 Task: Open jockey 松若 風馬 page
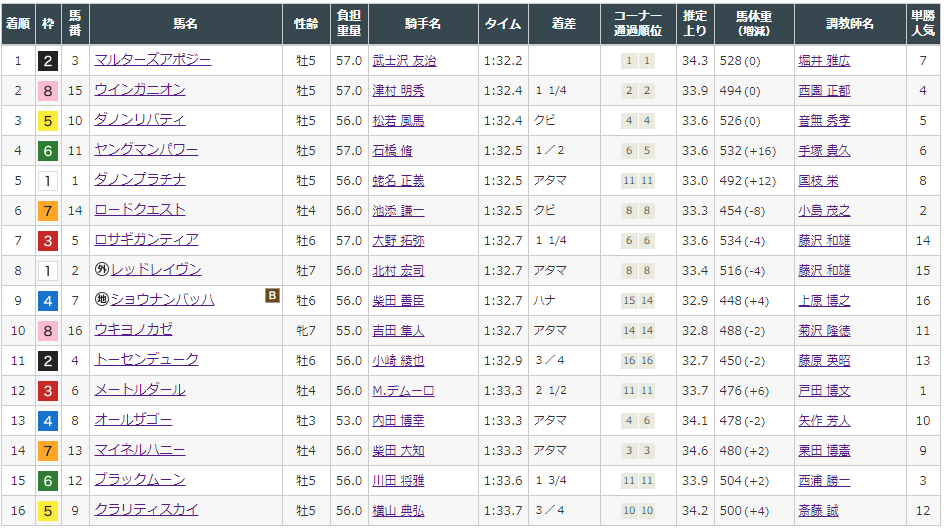[399, 121]
